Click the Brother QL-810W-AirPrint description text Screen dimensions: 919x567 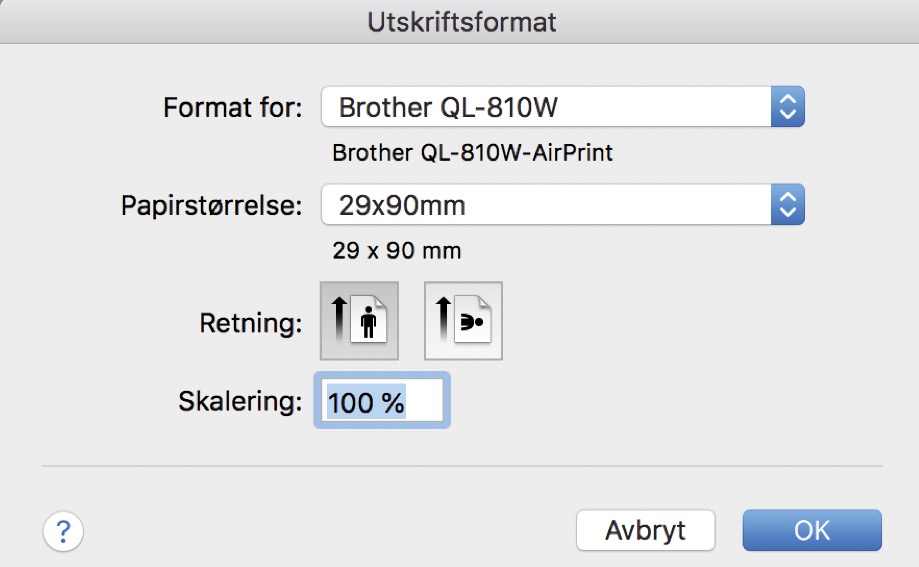point(472,154)
